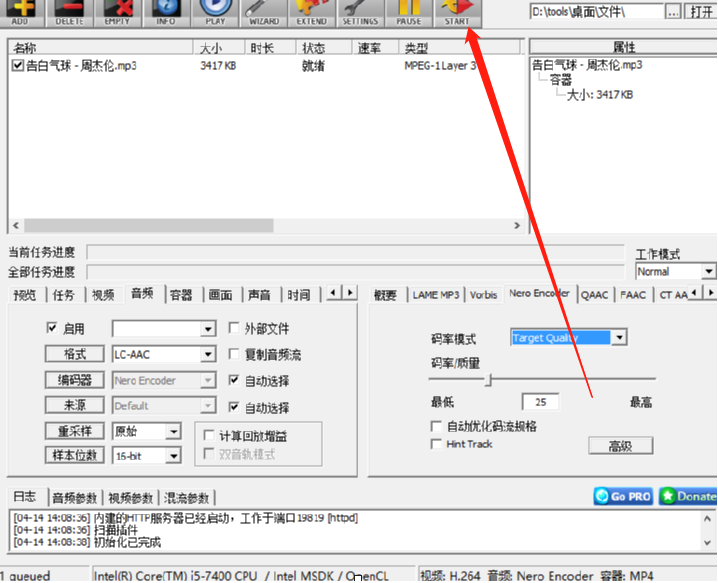
Task: Open the 原始 resample dropdown
Action: coord(174,431)
